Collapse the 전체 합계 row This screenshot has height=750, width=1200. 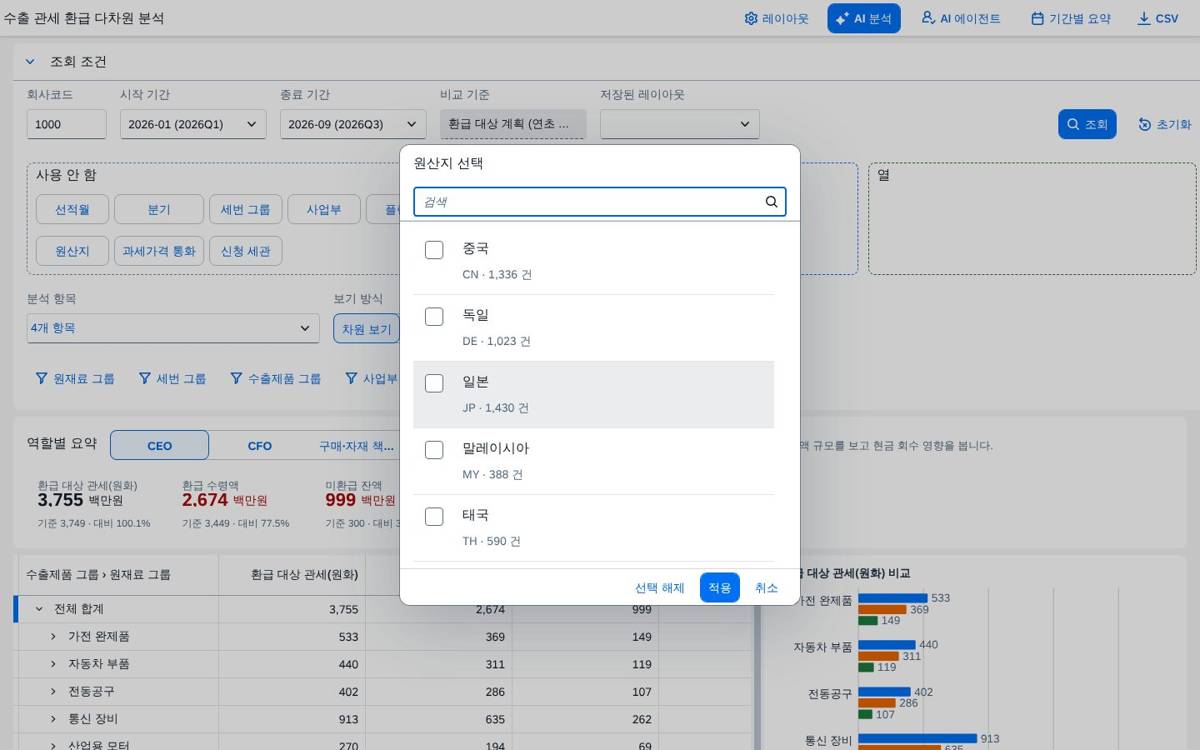(39, 609)
